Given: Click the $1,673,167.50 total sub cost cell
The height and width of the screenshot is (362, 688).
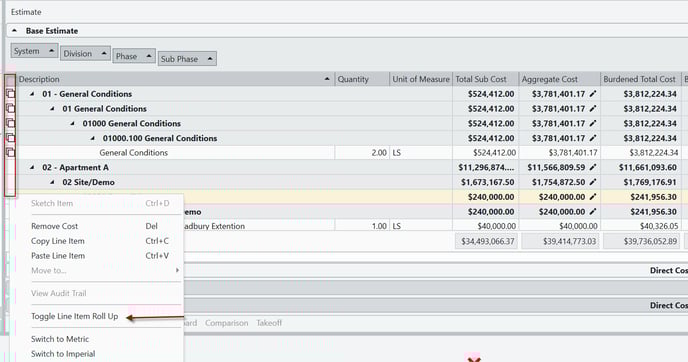Looking at the screenshot, I should pyautogui.click(x=485, y=182).
